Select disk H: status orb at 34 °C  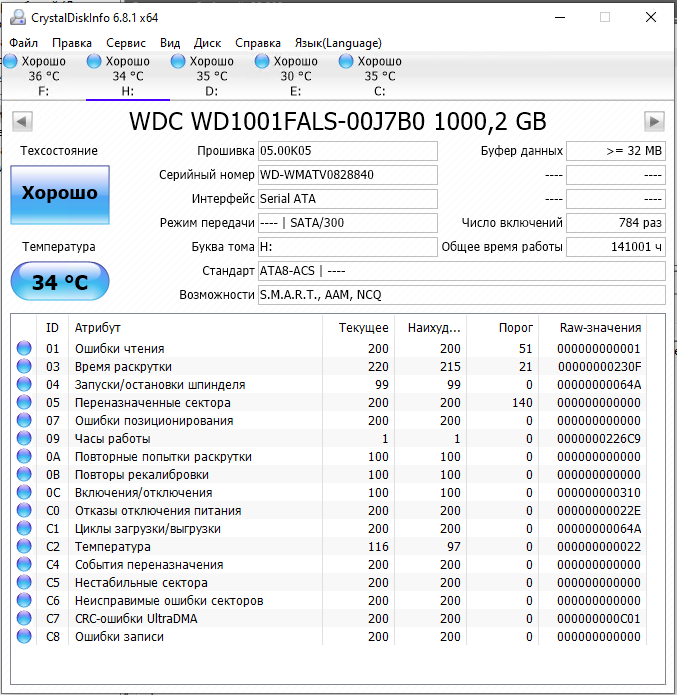pos(94,61)
